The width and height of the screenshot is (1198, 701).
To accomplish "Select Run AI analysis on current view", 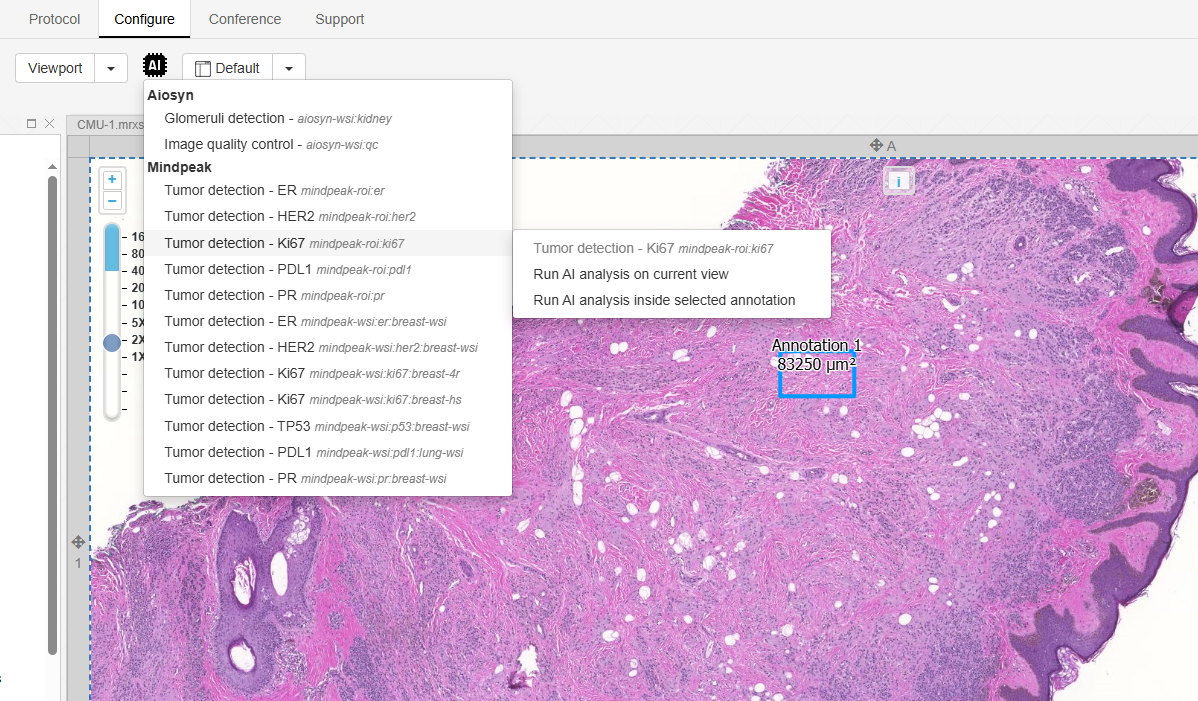I will pos(630,274).
